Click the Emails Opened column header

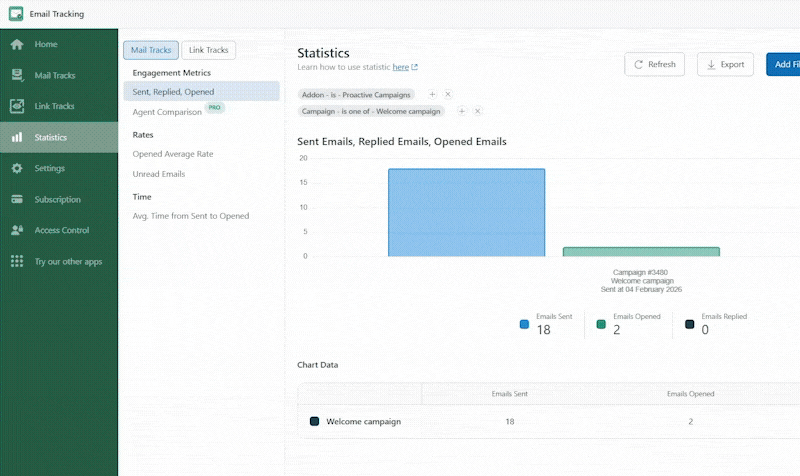pyautogui.click(x=690, y=394)
